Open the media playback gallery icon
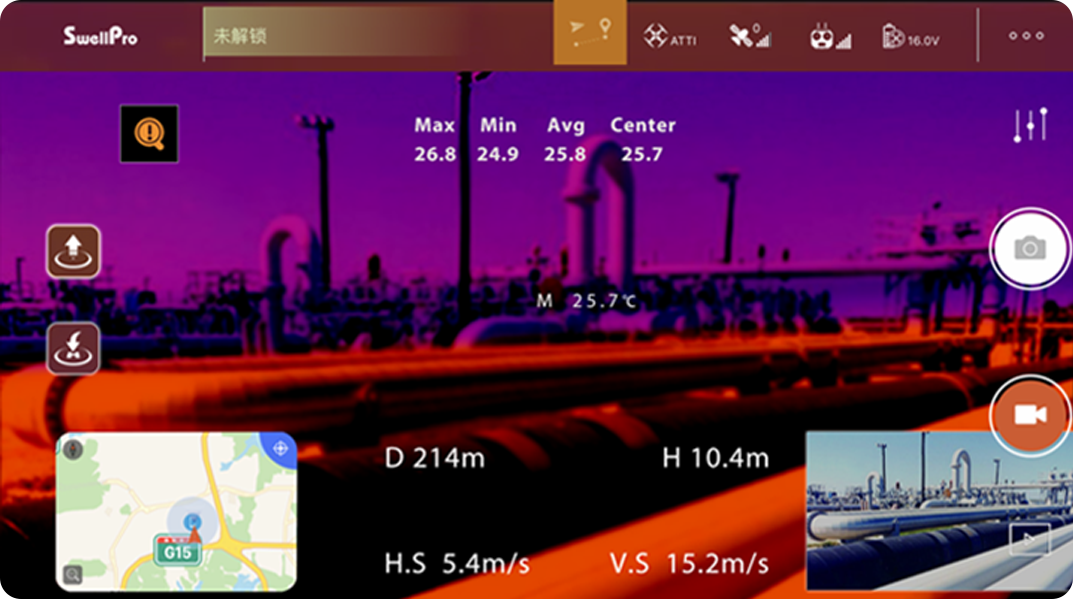 pos(1029,540)
